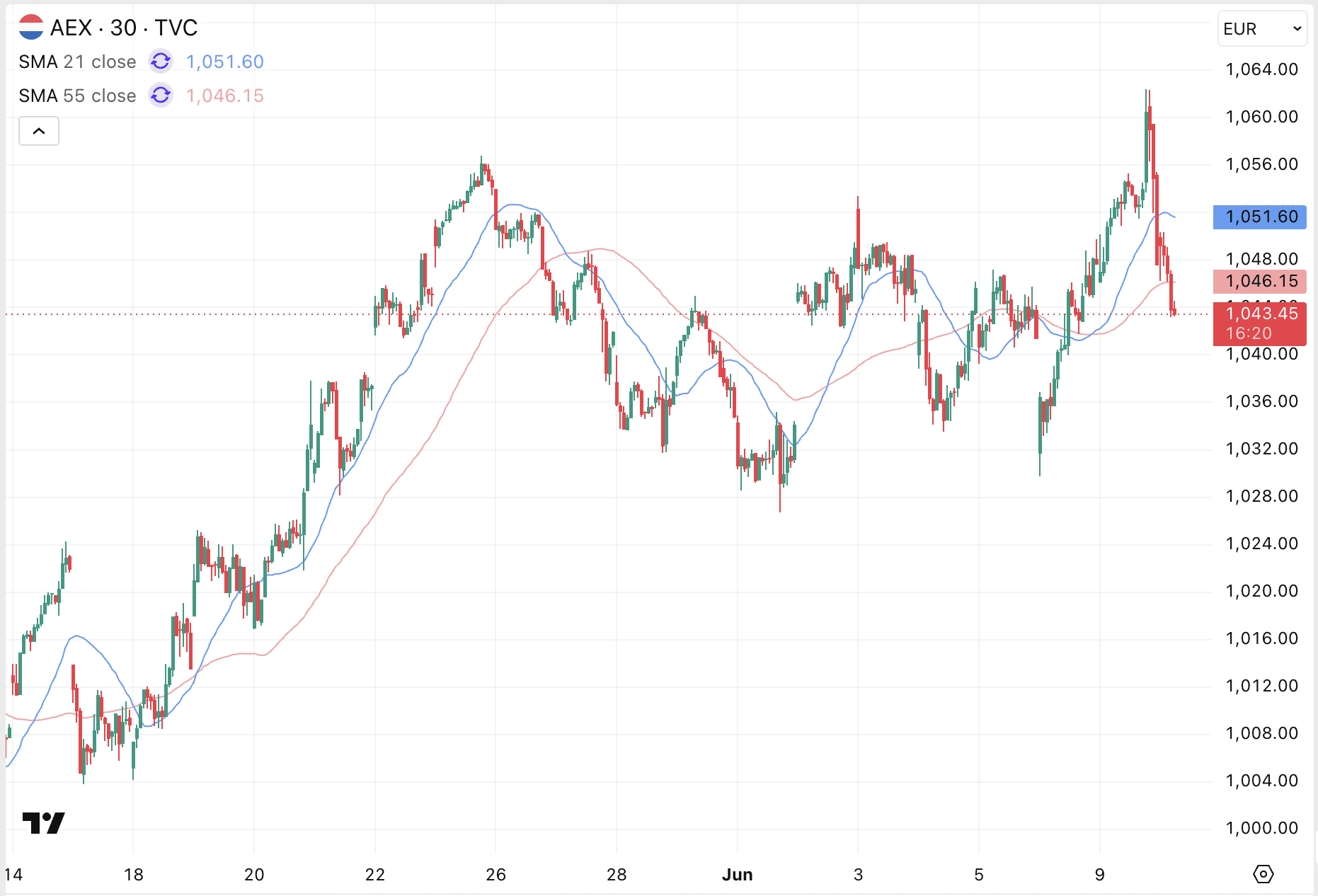Click the blue 1,051.60 price axis label
This screenshot has width=1318, height=896.
[1260, 217]
